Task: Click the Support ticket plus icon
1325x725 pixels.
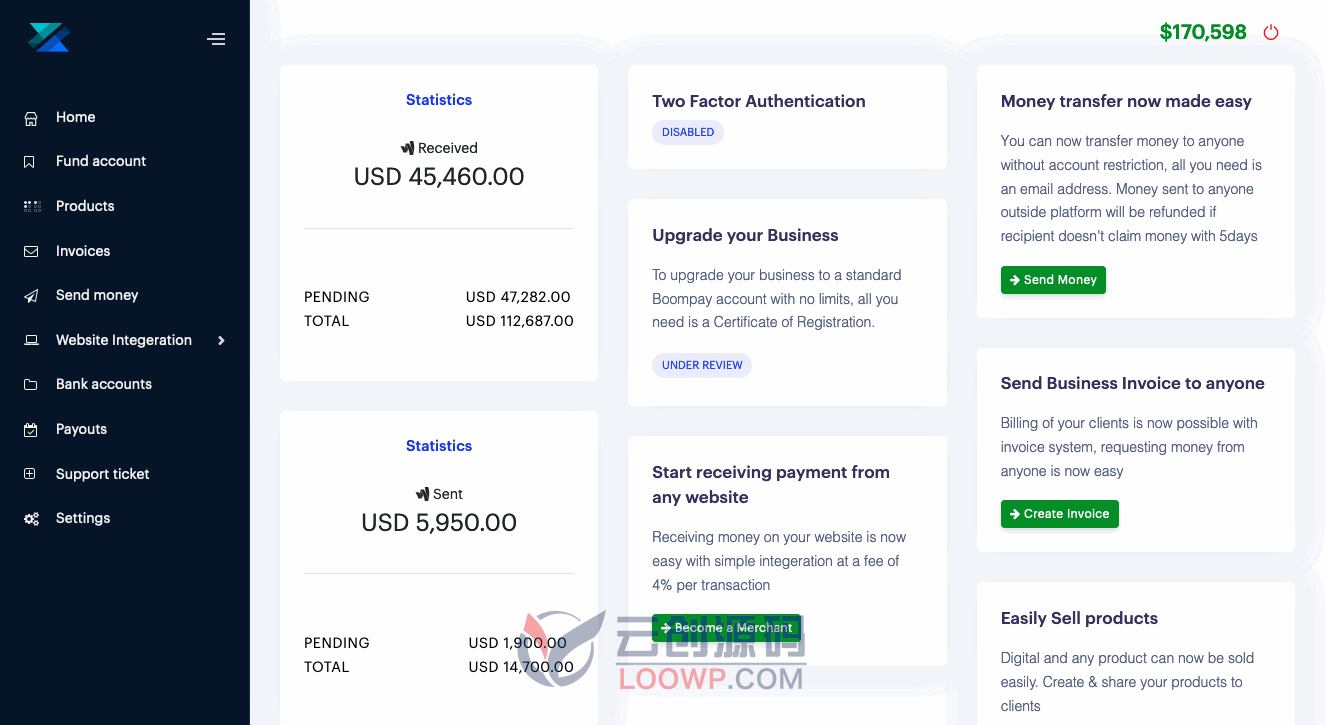Action: (30, 474)
